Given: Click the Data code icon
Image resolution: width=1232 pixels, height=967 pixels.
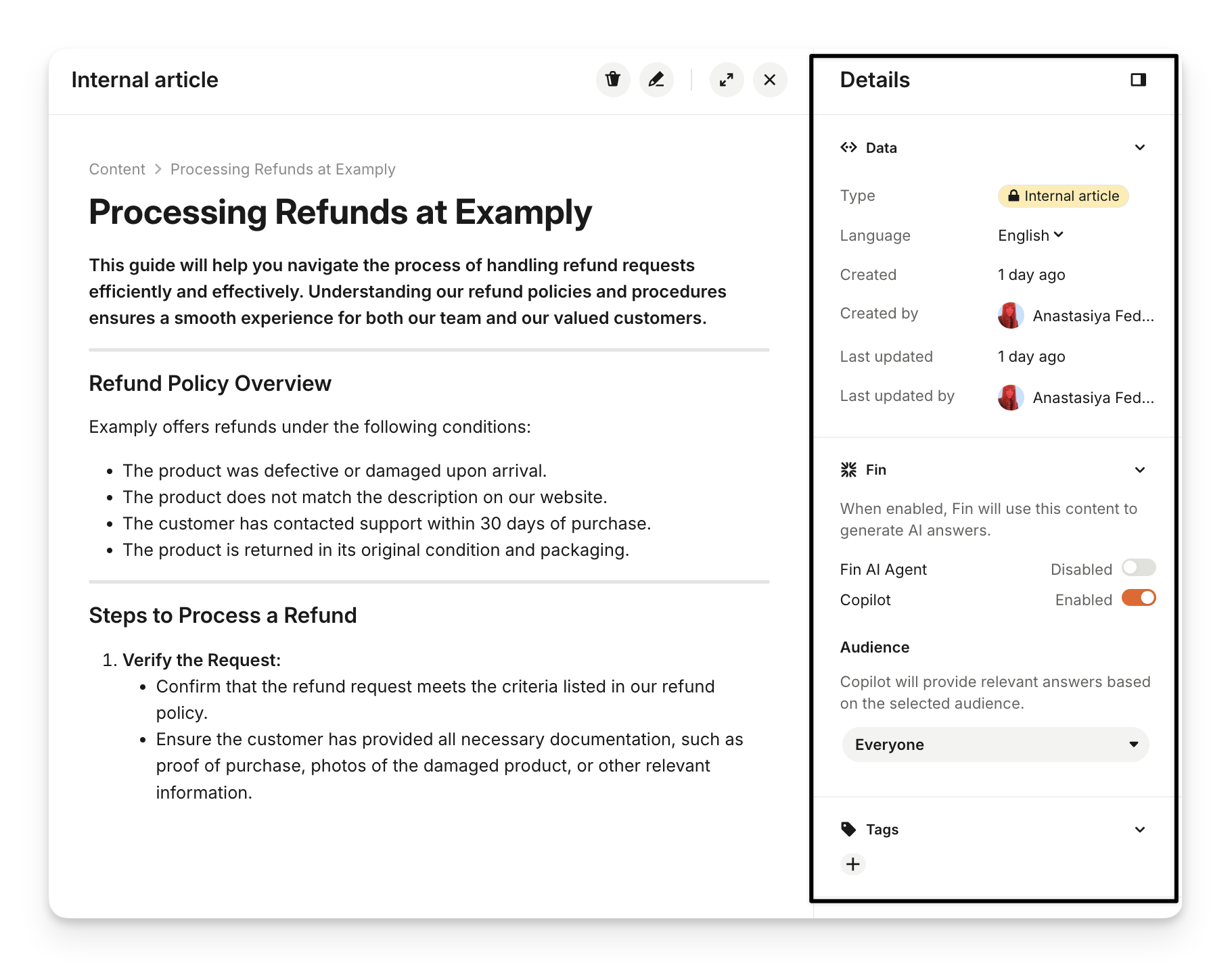Looking at the screenshot, I should [x=848, y=147].
